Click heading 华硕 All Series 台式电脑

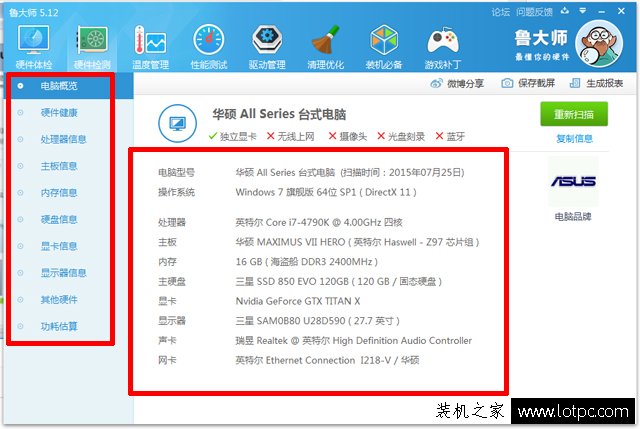pyautogui.click(x=279, y=114)
